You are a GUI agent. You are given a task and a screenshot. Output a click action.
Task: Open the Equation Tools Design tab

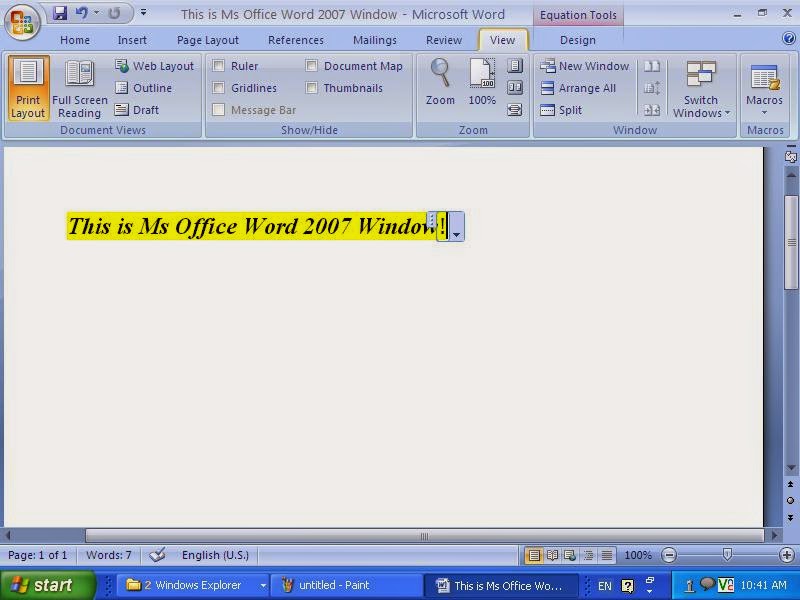(x=578, y=40)
